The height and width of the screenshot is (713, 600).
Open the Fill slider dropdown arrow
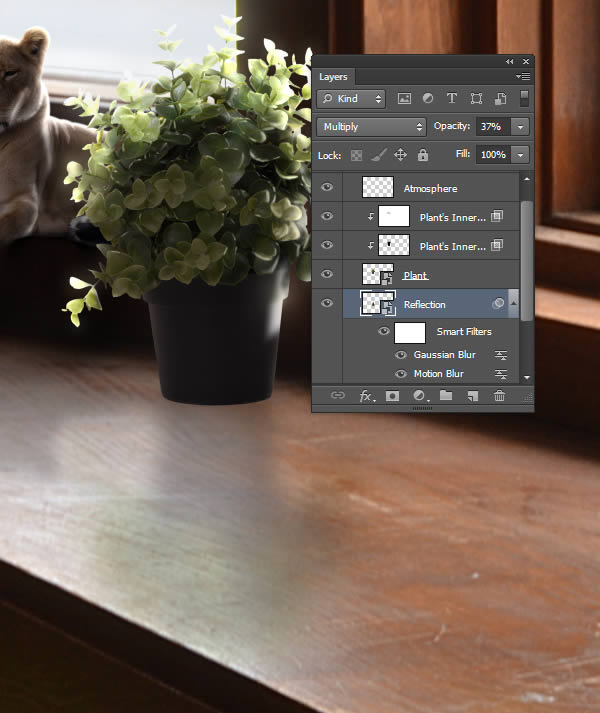click(520, 155)
